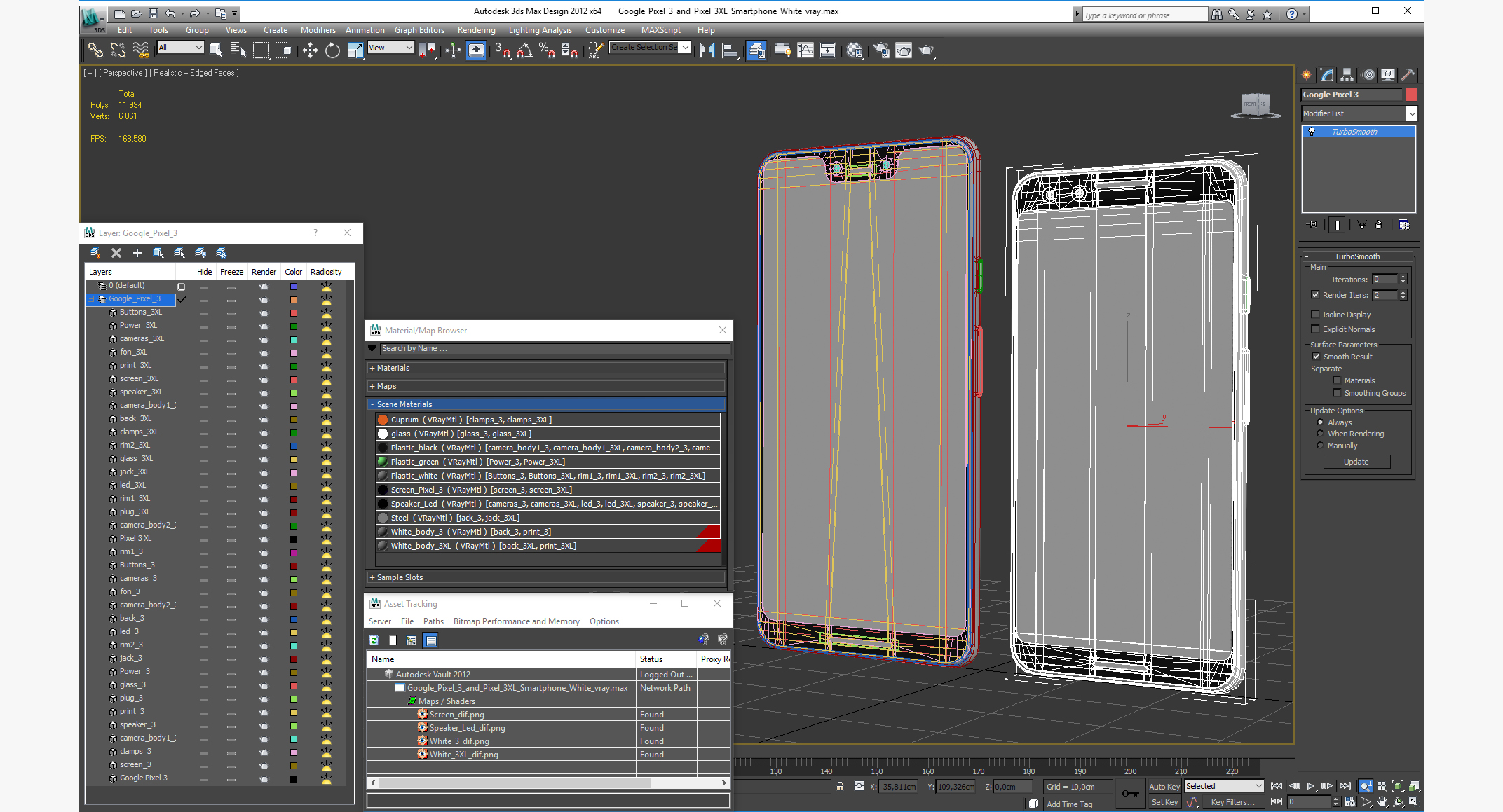Click Create New Layer icon in Layer dialog
Screen dimensions: 1503x812
(95, 253)
